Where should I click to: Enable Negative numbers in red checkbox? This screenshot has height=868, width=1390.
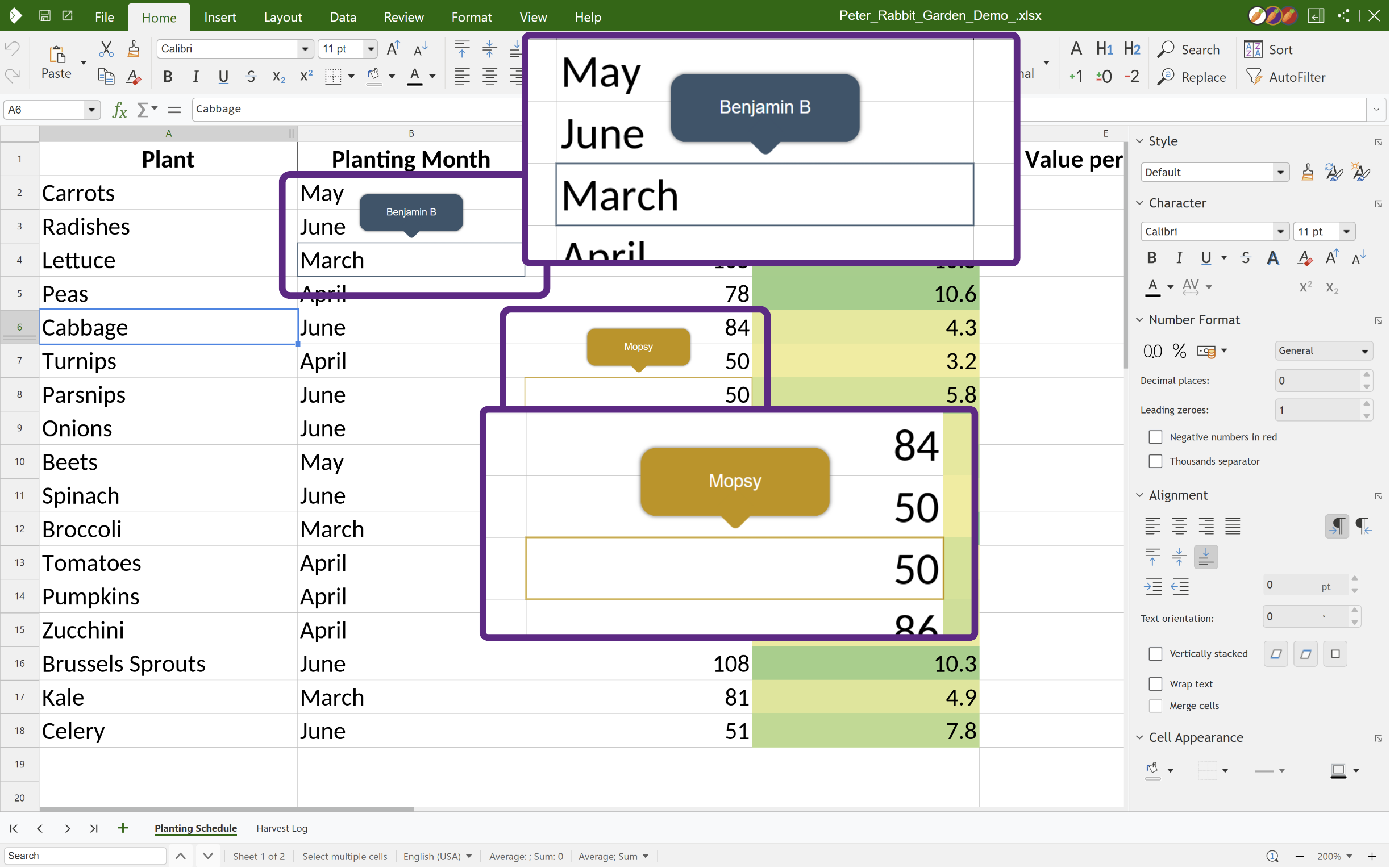(1155, 437)
